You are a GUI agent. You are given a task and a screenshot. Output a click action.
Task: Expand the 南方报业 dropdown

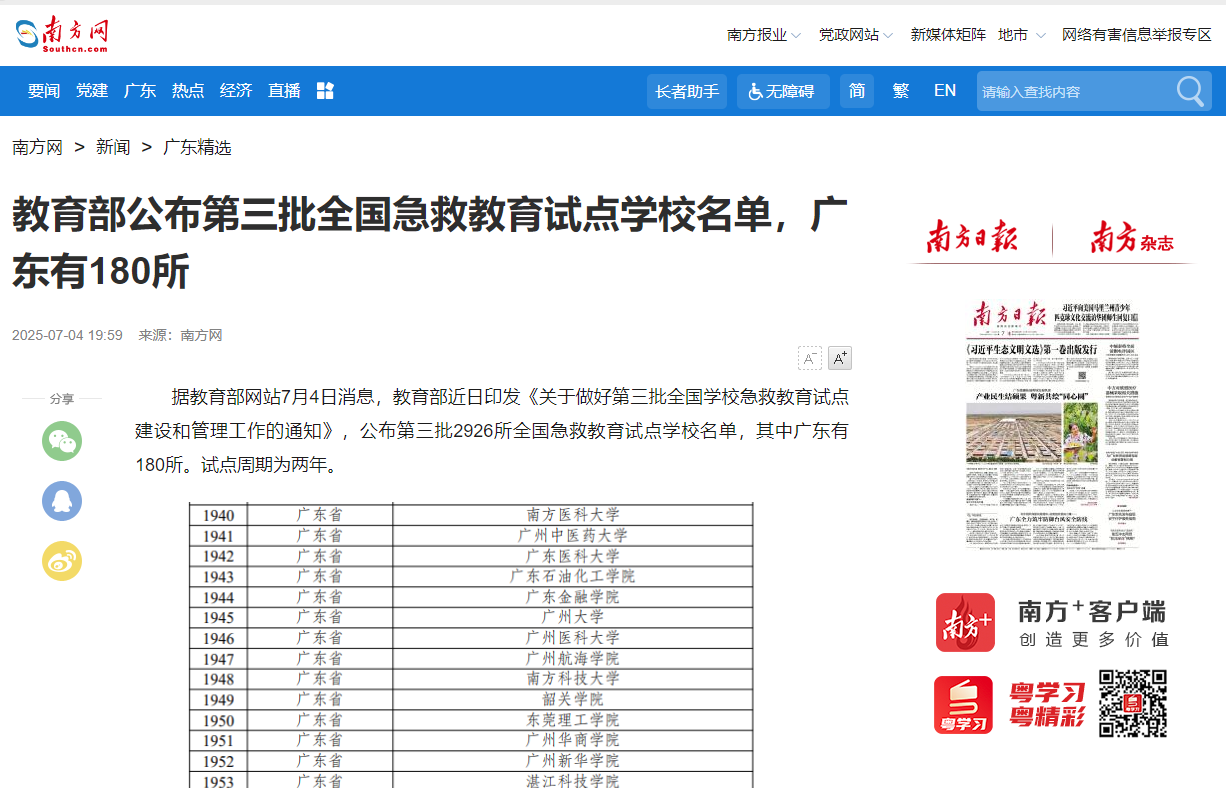764,35
